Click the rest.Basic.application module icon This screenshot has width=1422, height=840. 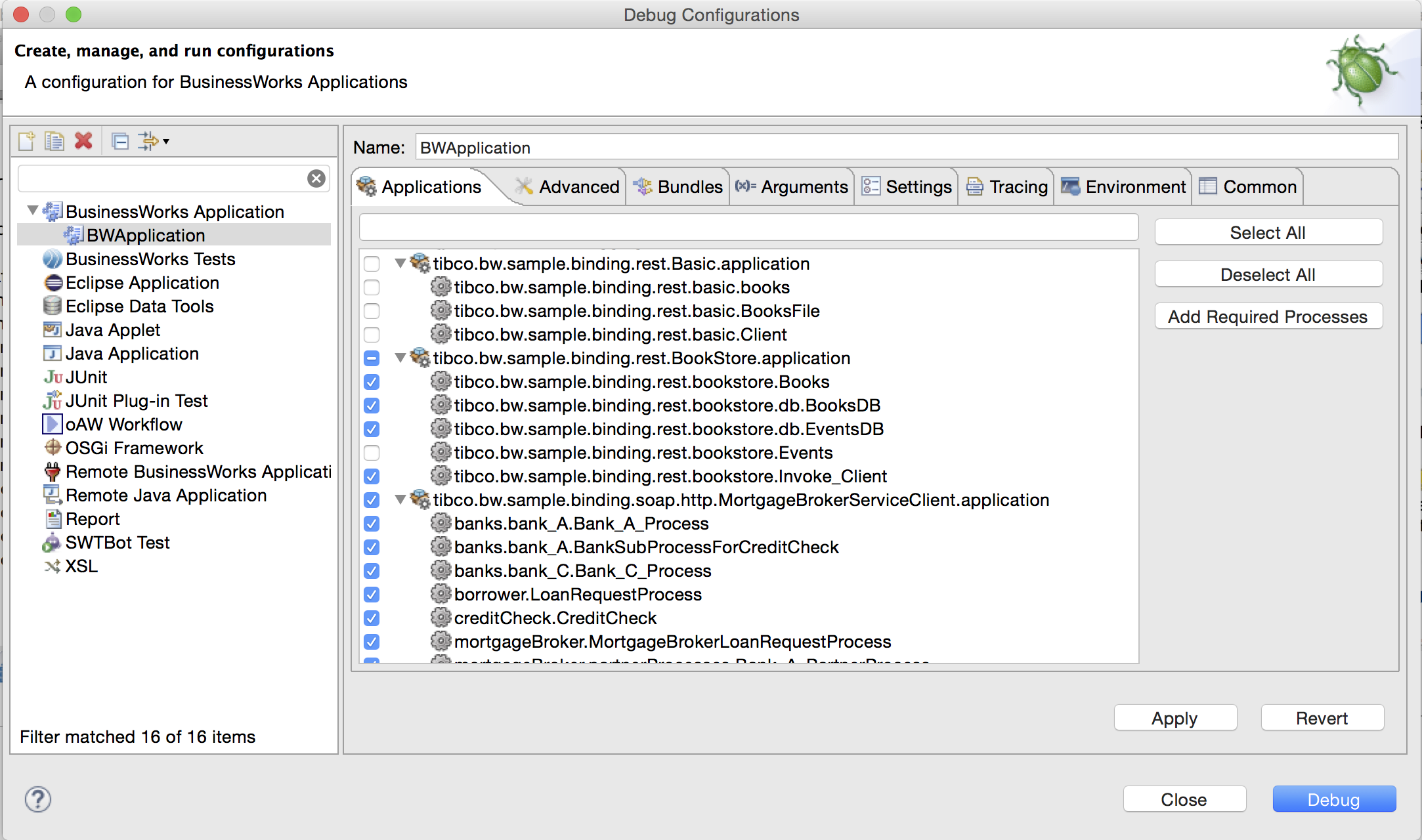(x=420, y=263)
